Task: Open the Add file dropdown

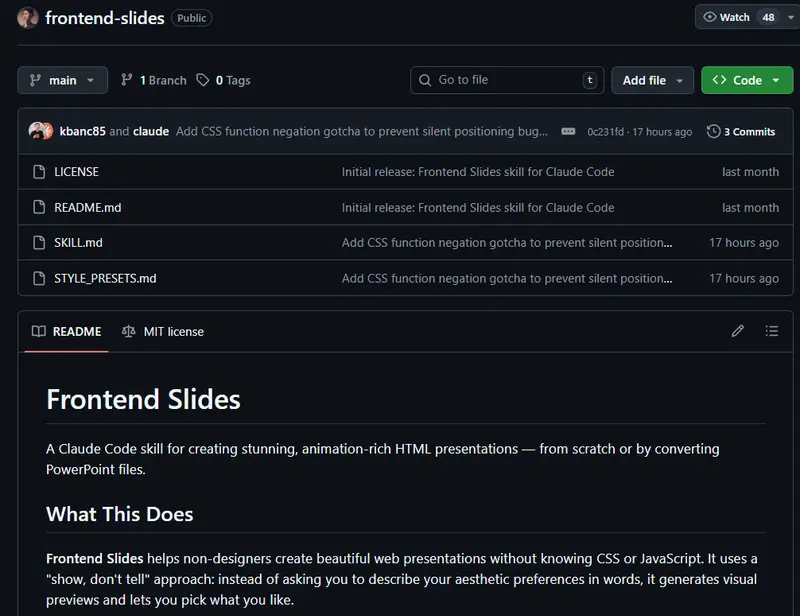Action: (x=652, y=80)
